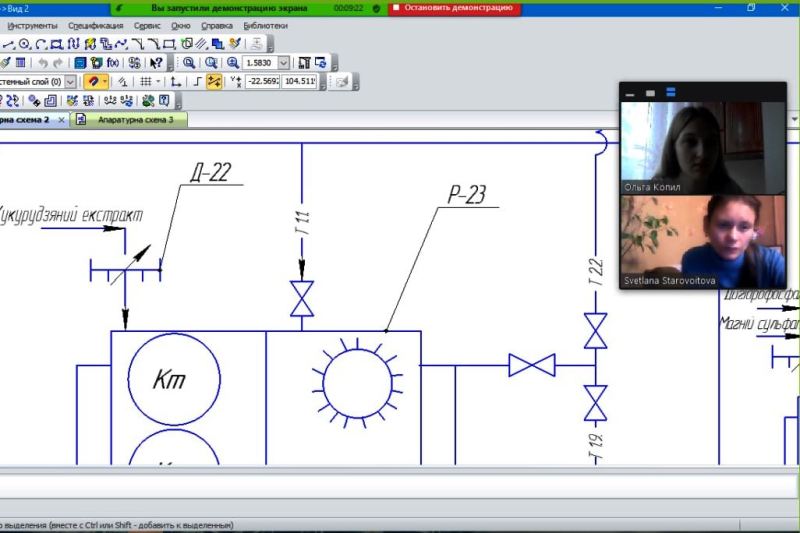The image size is (800, 533).
Task: Open the Библиотеки menu
Action: [265, 25]
